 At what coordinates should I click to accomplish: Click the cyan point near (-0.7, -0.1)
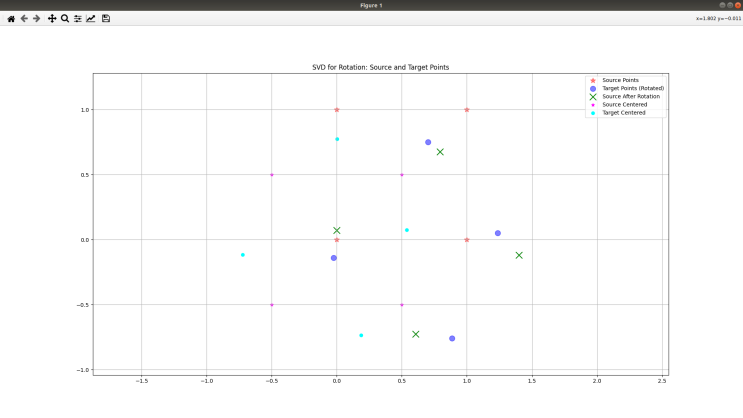tap(243, 255)
